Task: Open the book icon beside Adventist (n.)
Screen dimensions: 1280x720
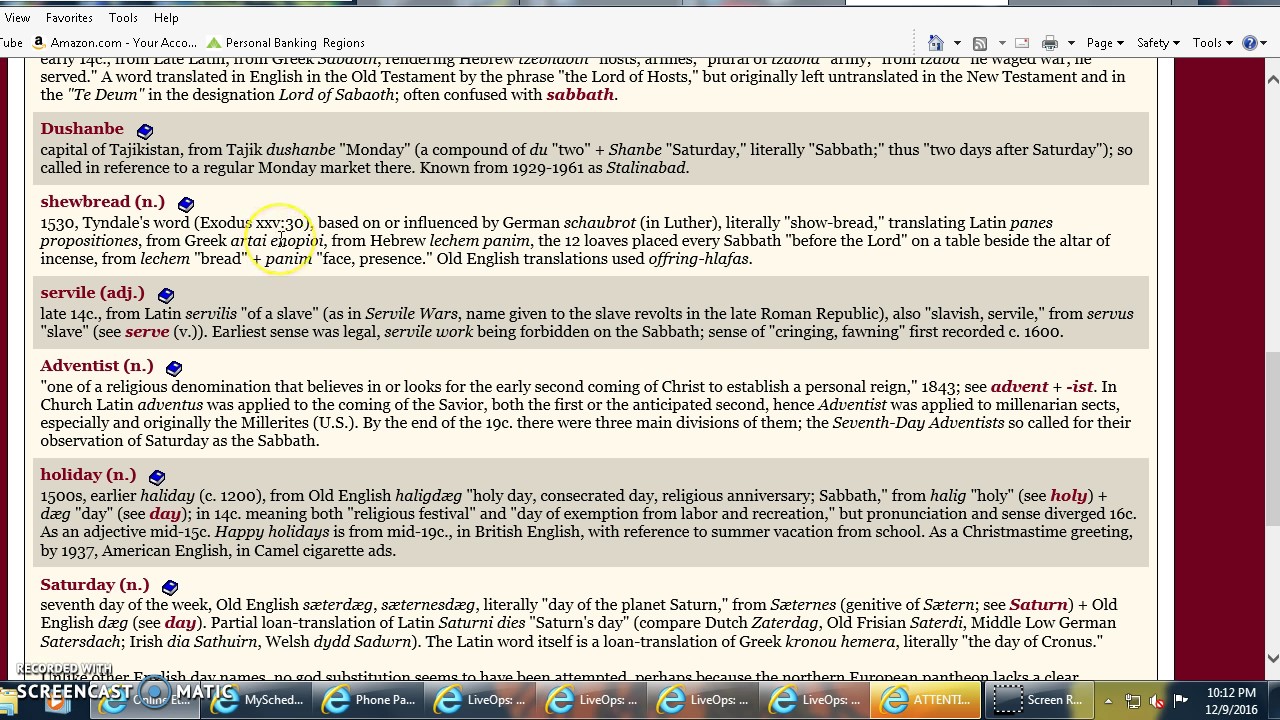Action: tap(174, 368)
